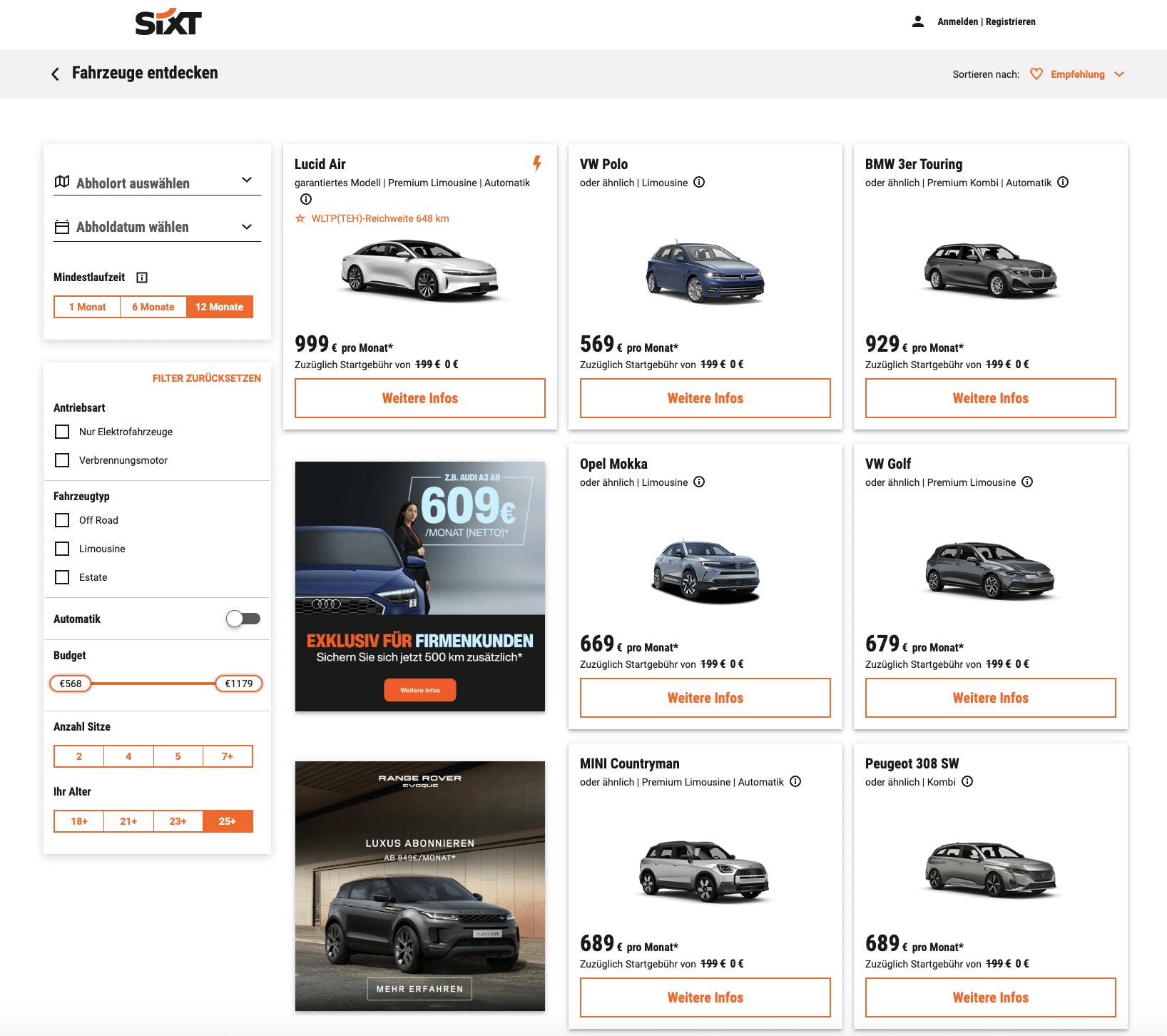Select the 6 Monate tab
The width and height of the screenshot is (1167, 1036).
(153, 307)
